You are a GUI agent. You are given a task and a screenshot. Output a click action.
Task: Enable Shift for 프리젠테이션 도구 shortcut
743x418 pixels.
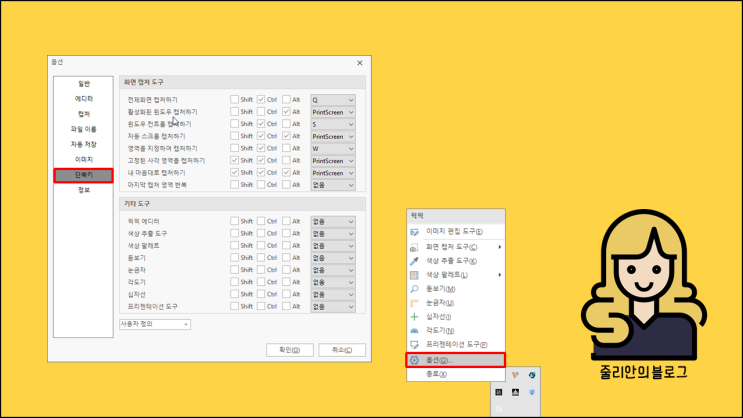click(x=234, y=307)
